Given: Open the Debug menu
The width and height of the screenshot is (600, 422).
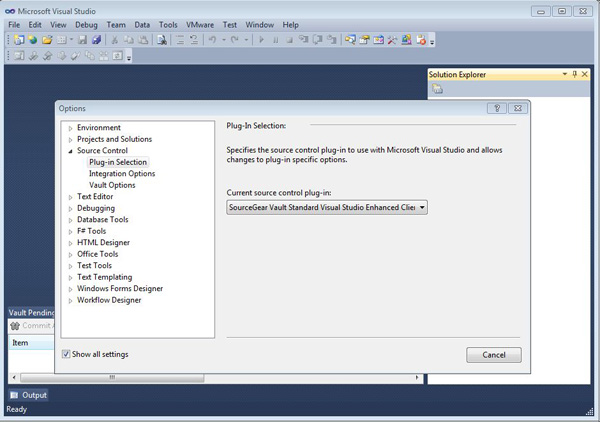Looking at the screenshot, I should pos(86,24).
